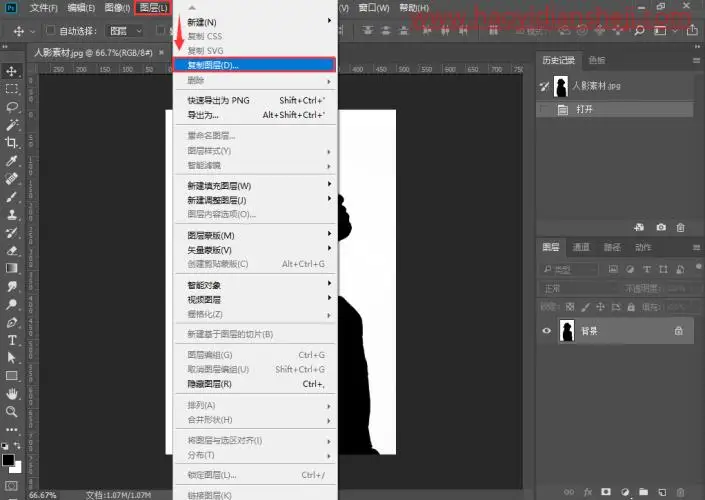Select the 打开 history state
Screen dimensions: 705x500
[x=615, y=109]
